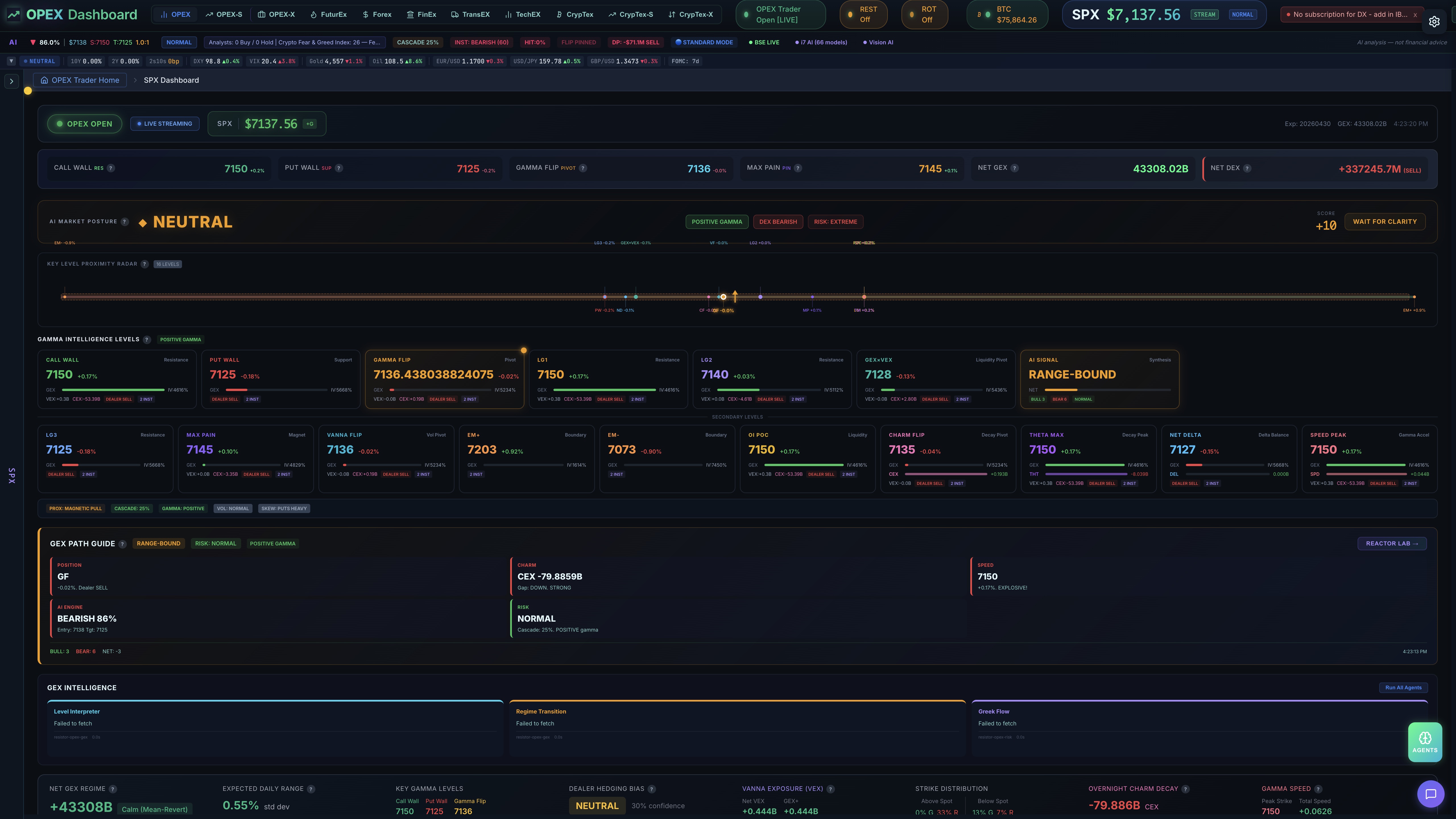Screen dimensions: 1456x819
Task: Click the help icon beside Net GEX Regime
Action: click(113, 789)
